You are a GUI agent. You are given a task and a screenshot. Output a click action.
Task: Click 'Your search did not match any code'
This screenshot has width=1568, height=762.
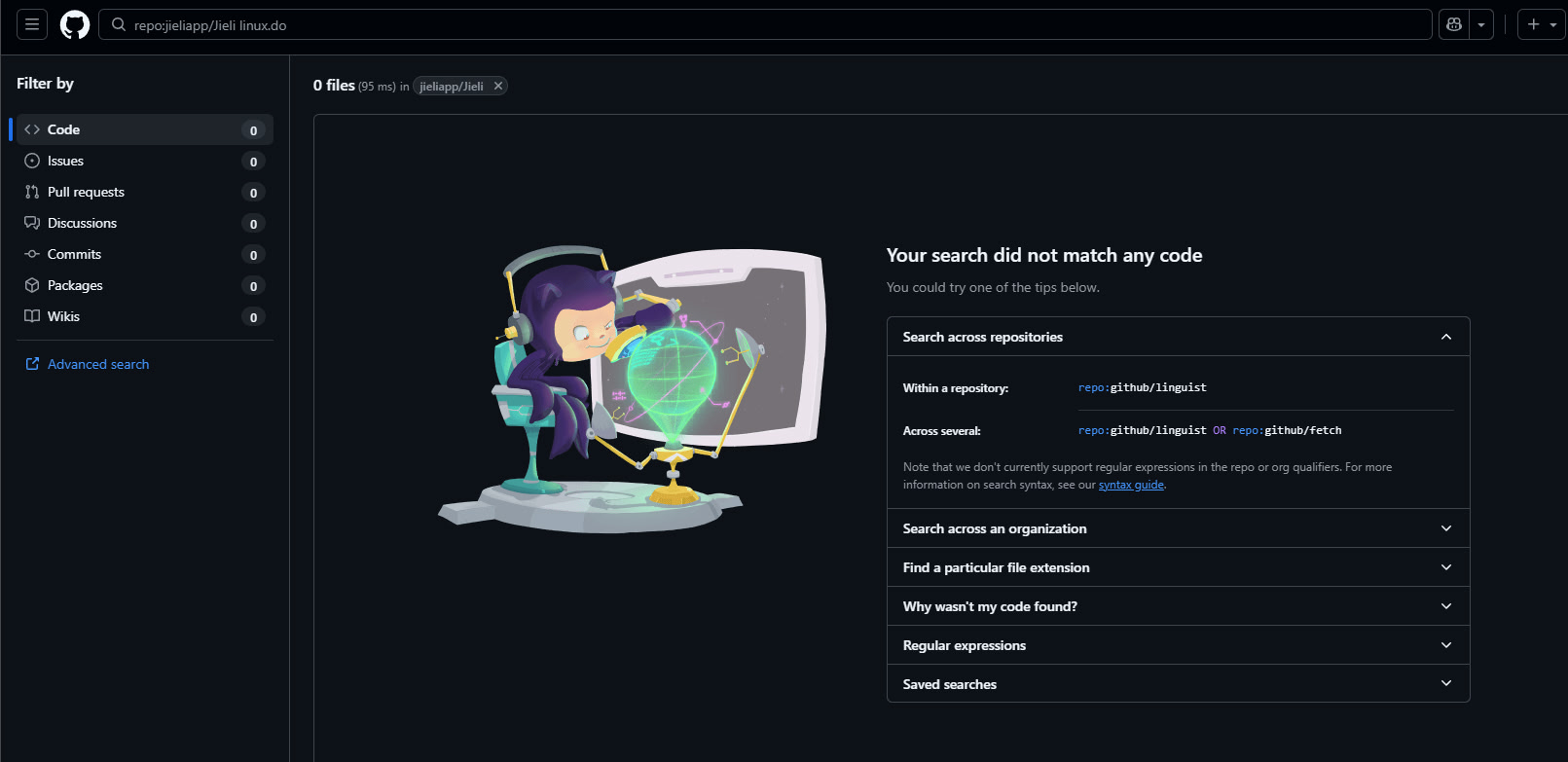tap(1044, 255)
